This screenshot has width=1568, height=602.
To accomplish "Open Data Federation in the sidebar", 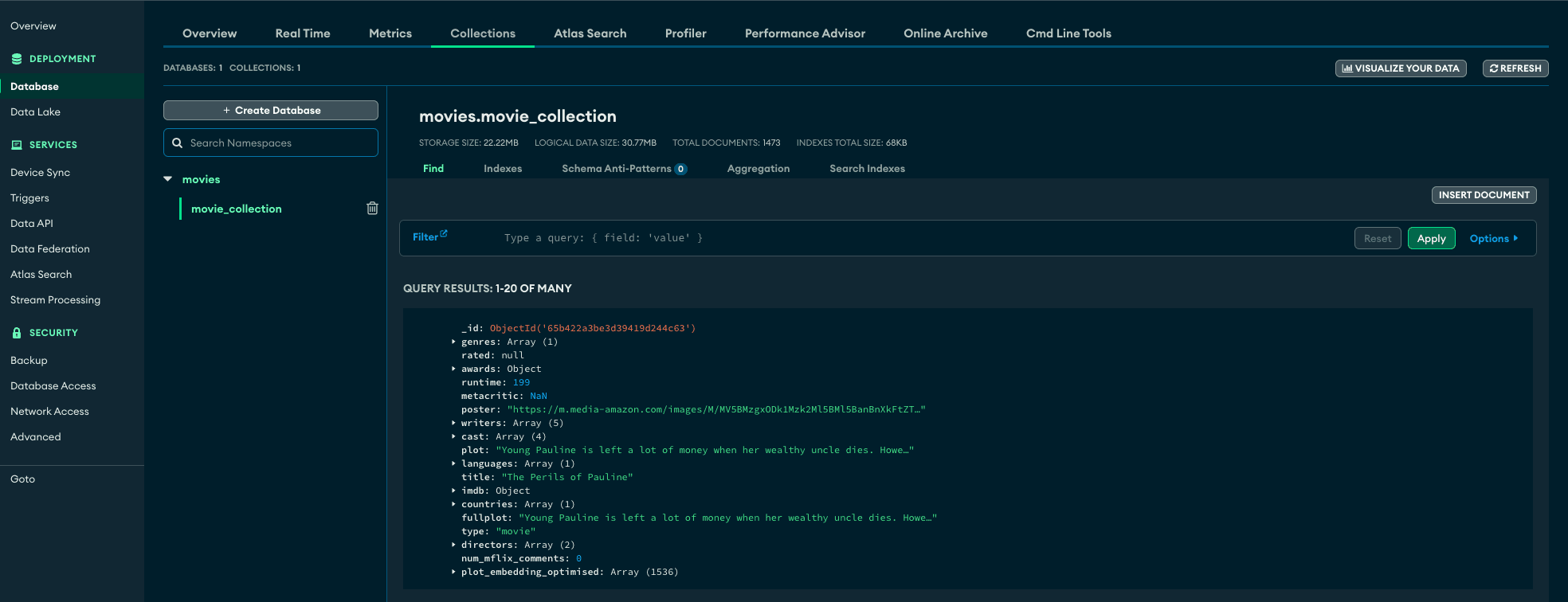I will pos(50,249).
